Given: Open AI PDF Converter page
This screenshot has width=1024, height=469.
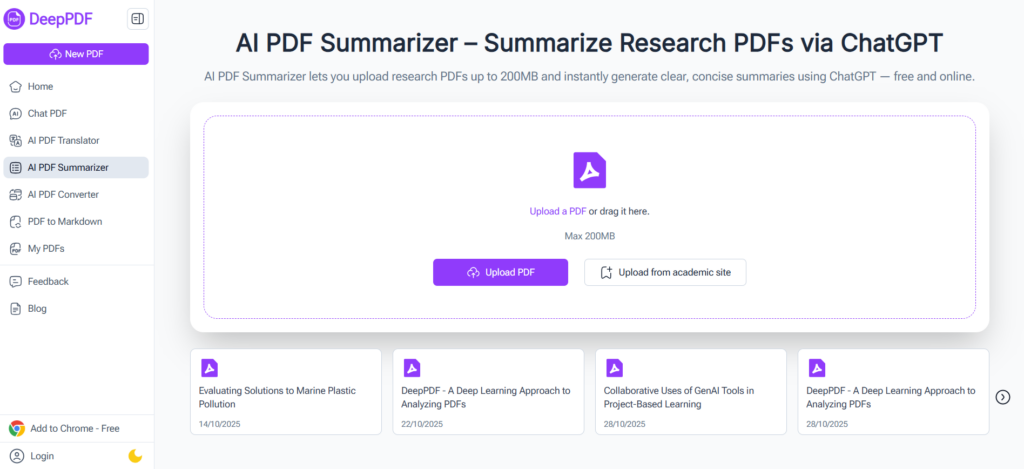Looking at the screenshot, I should coord(76,195).
